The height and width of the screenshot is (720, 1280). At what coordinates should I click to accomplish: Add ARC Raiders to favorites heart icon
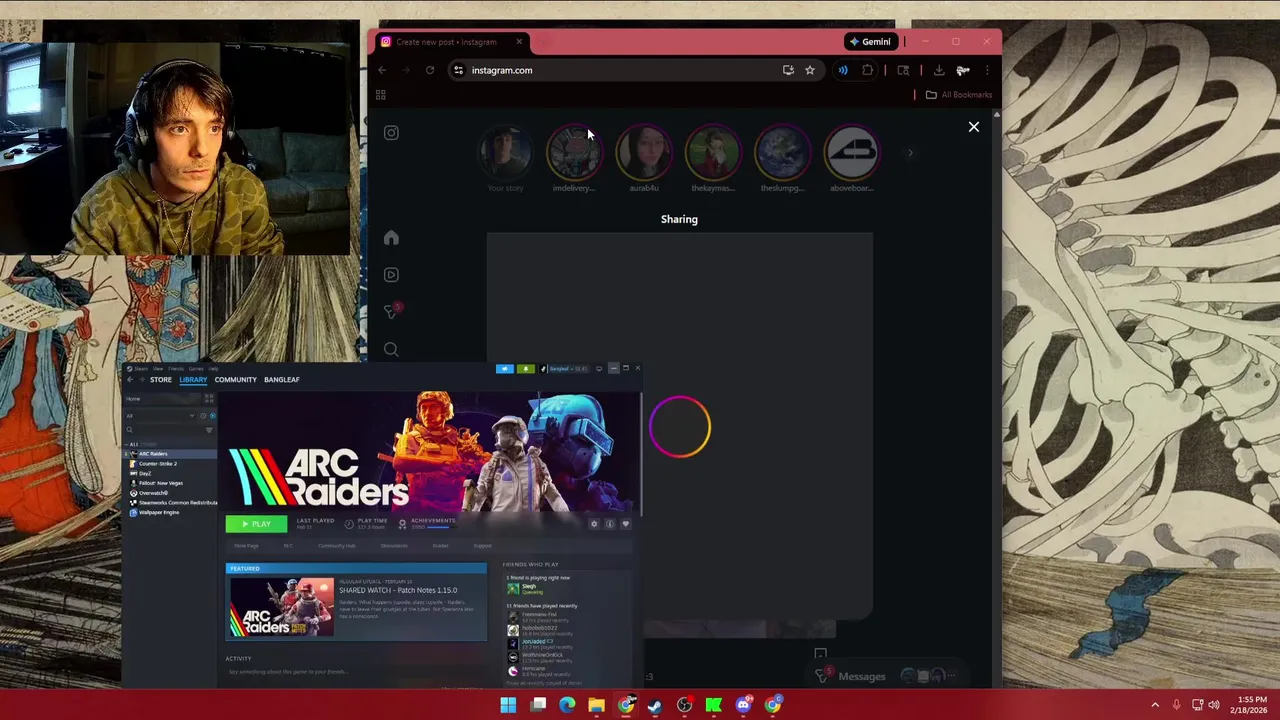626,524
